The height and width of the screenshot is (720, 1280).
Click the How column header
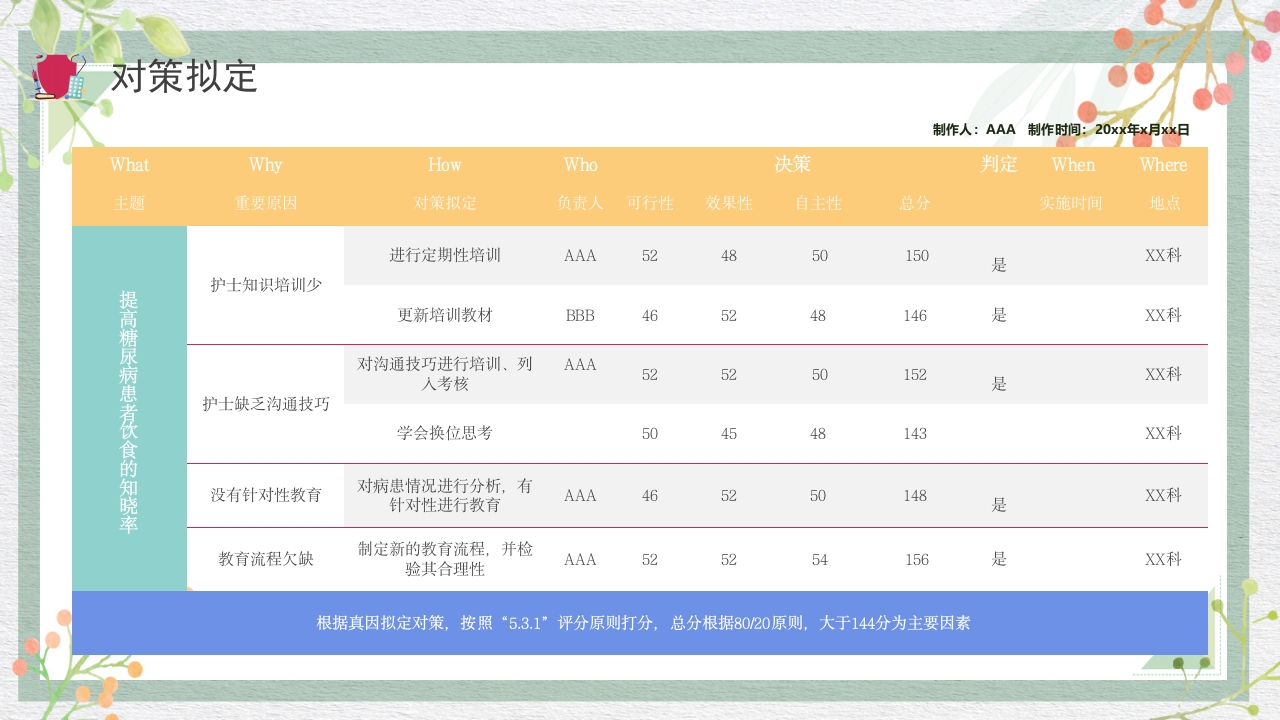pyautogui.click(x=443, y=165)
